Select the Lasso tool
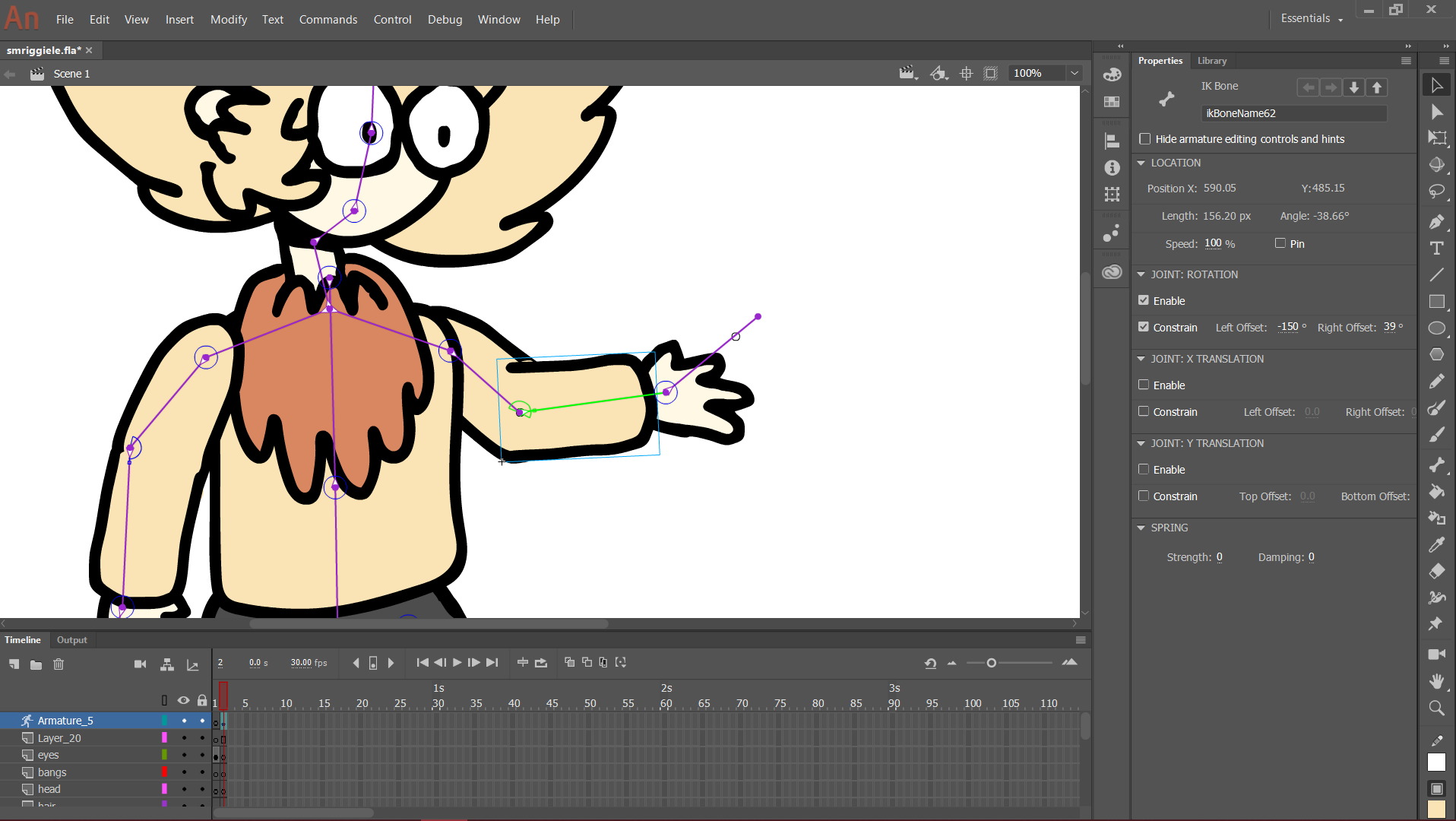 1436,192
